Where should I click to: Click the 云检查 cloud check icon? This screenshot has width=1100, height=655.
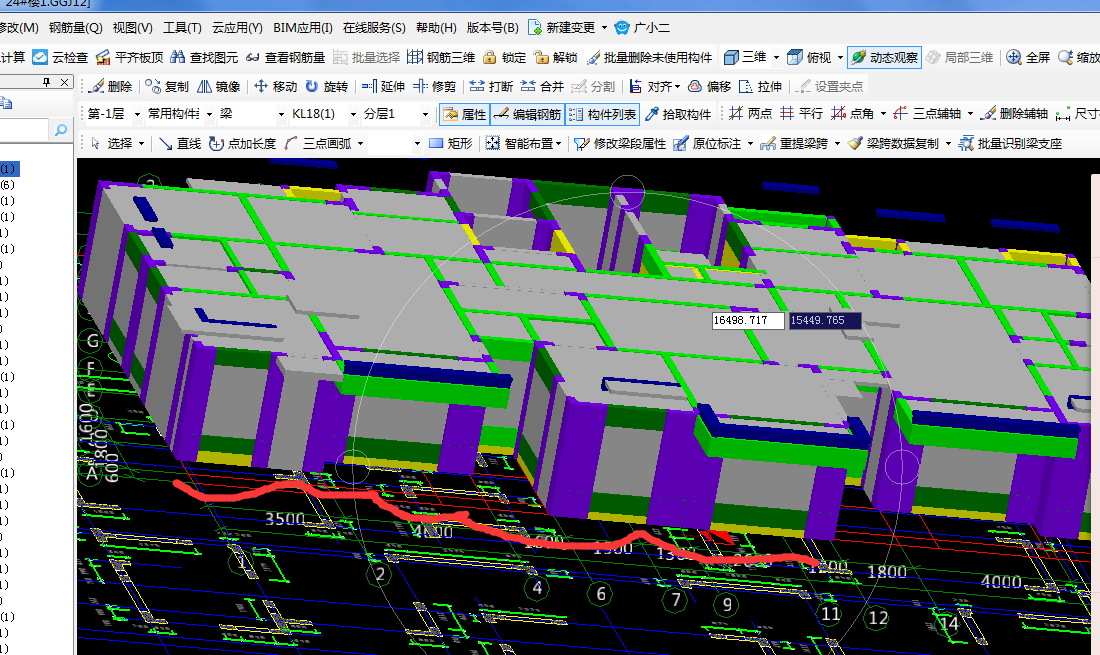pyautogui.click(x=40, y=57)
